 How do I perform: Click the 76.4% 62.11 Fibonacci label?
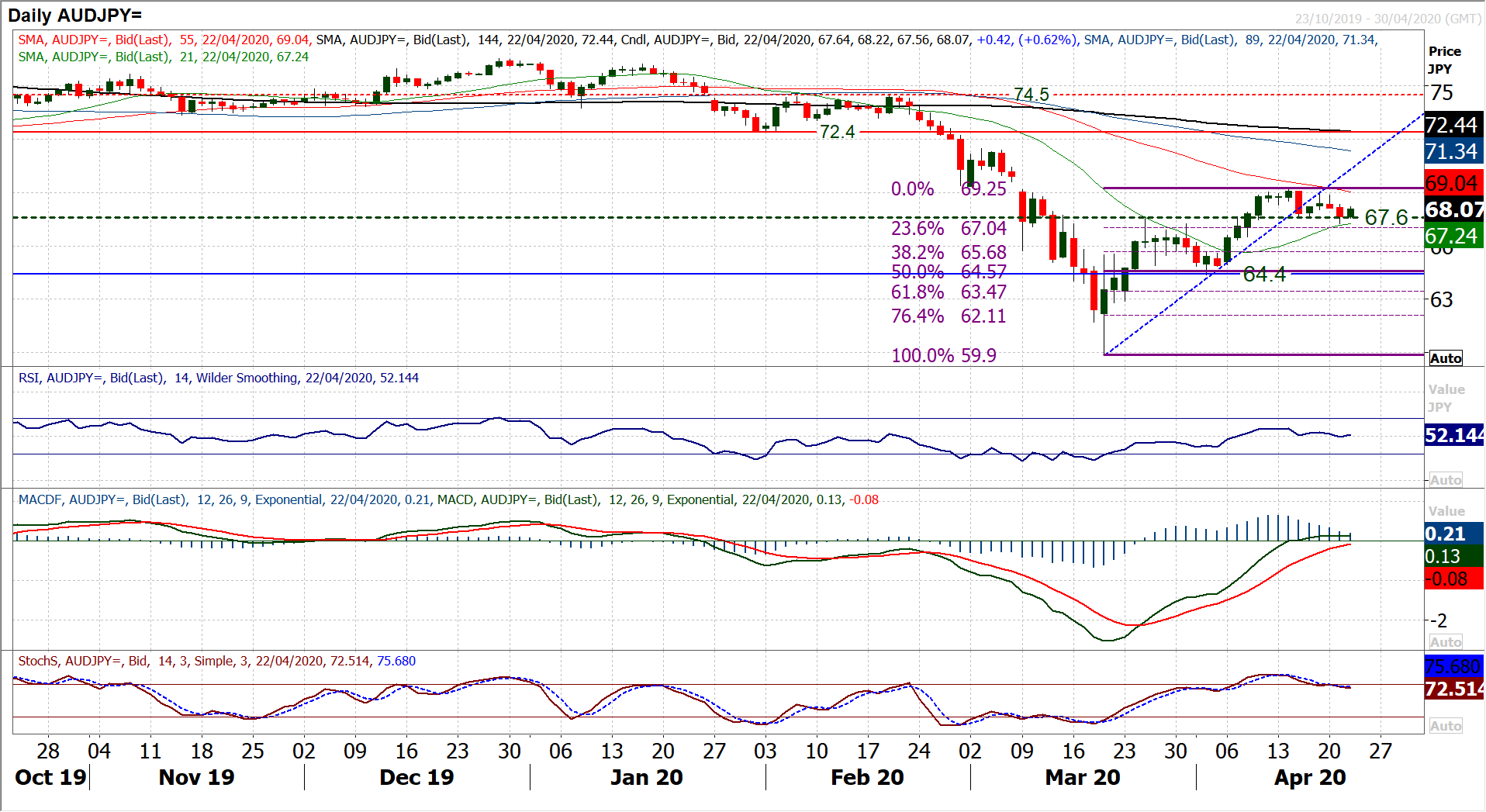(x=949, y=316)
